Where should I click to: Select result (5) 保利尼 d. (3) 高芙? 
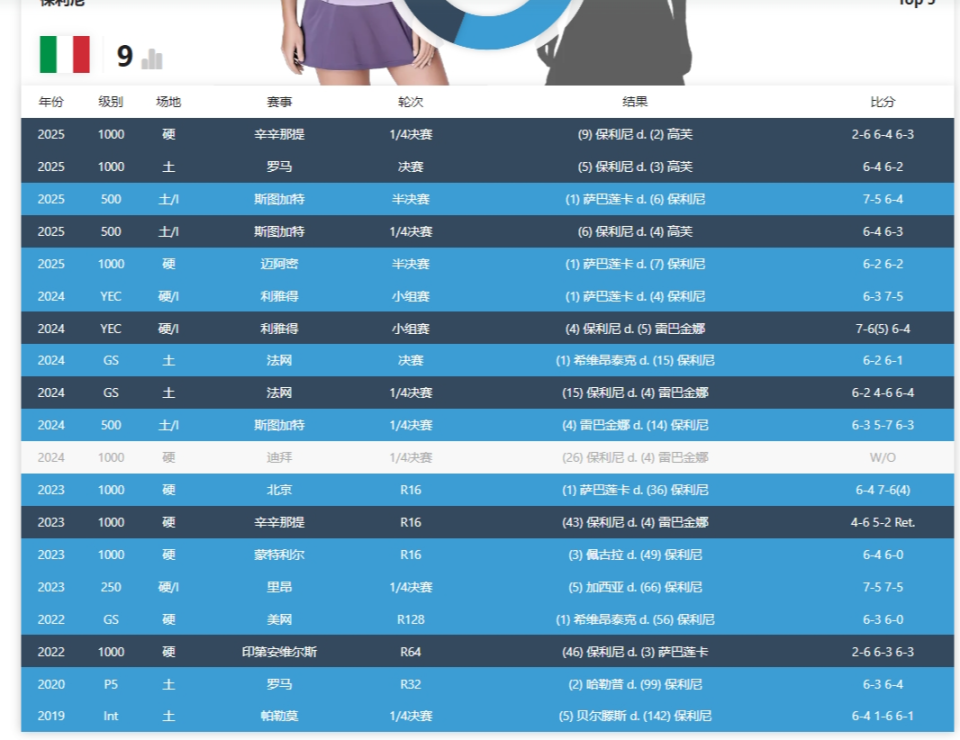coord(635,166)
